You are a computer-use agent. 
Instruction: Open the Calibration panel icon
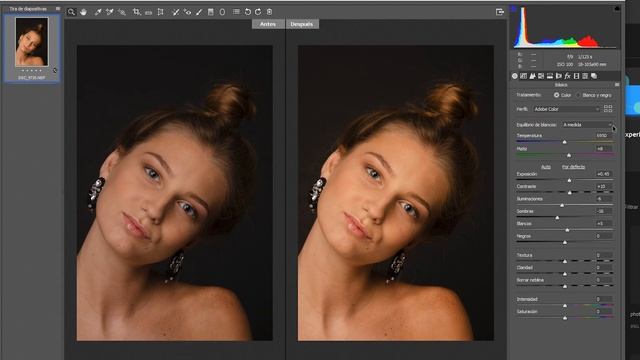click(x=576, y=76)
